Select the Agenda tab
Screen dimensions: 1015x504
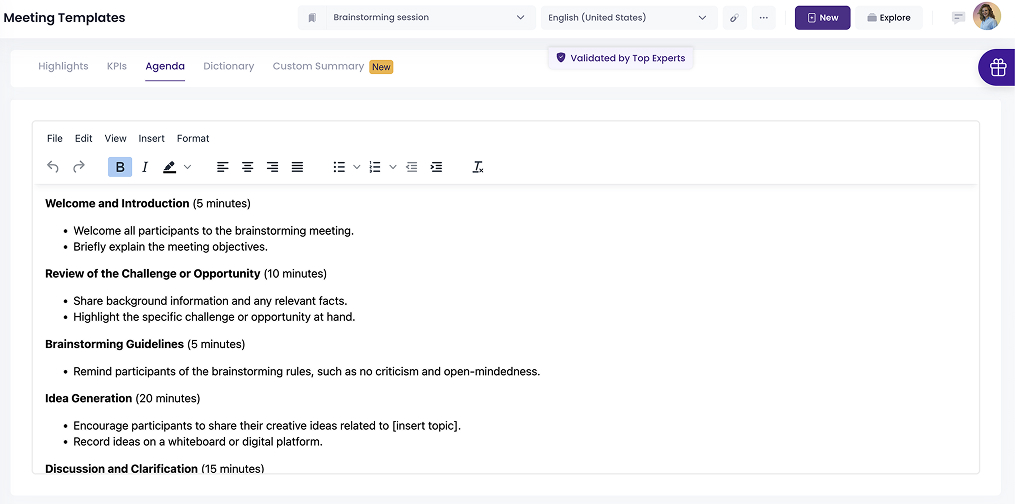click(x=165, y=66)
